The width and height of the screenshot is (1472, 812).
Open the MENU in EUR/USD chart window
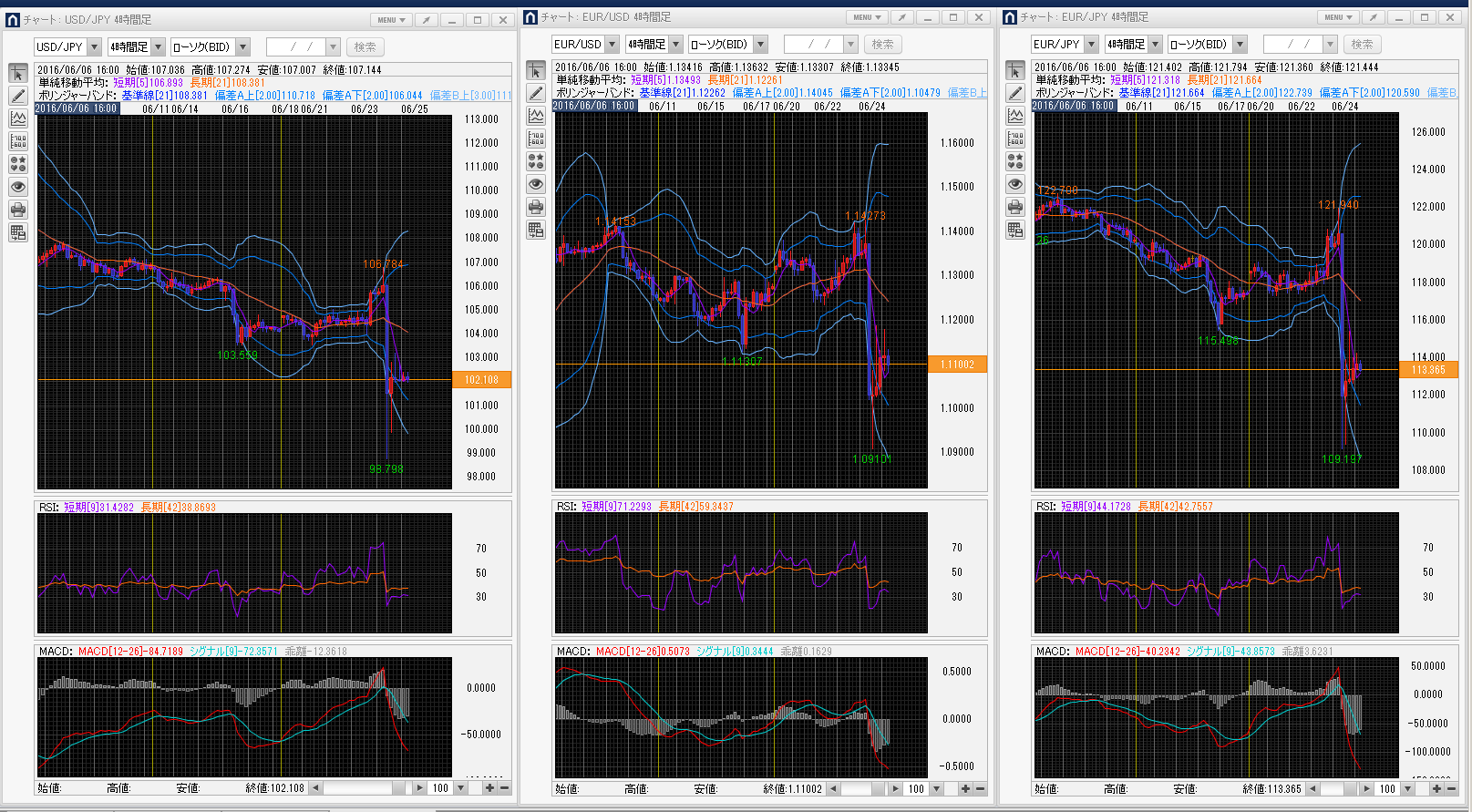tap(867, 17)
